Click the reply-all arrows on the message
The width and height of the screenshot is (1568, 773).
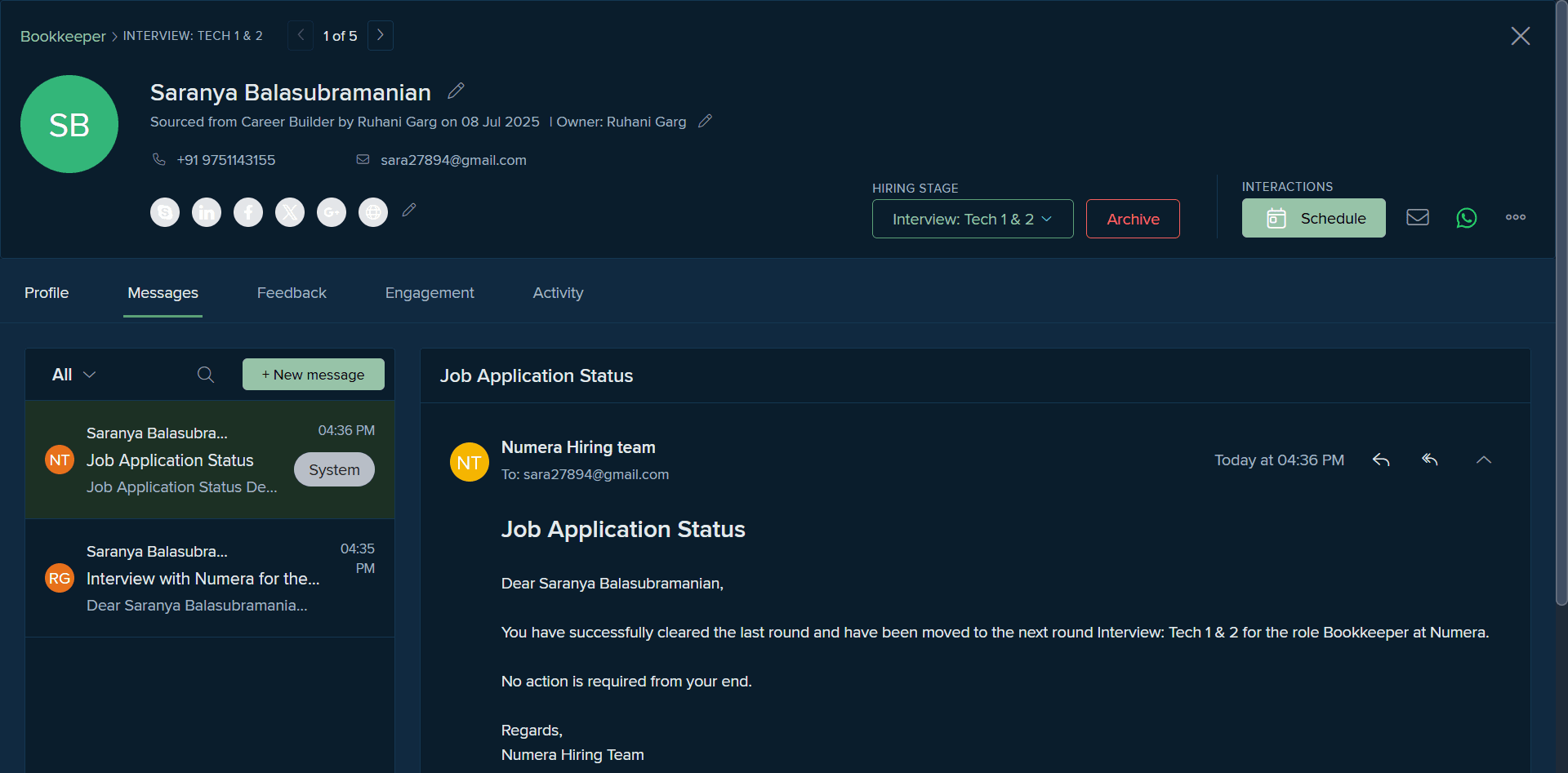pos(1430,460)
